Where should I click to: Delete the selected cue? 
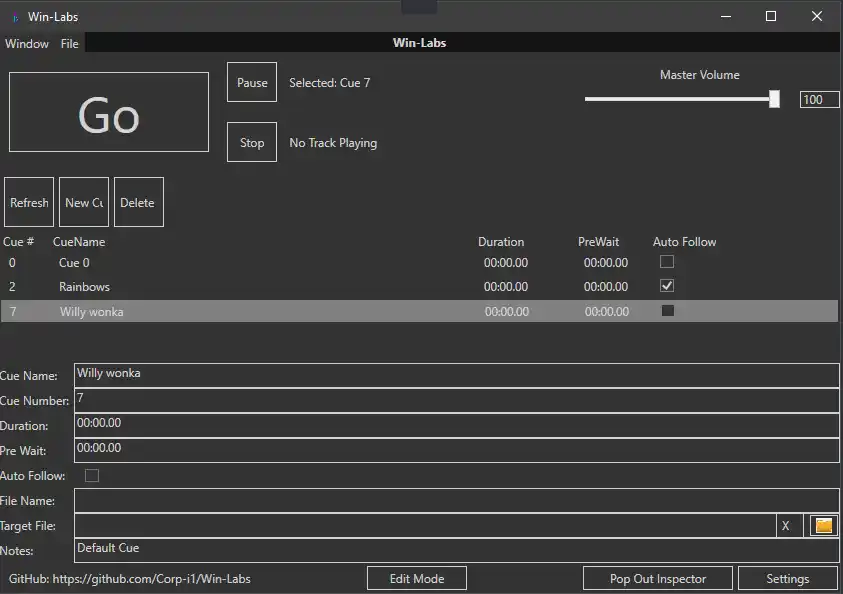click(138, 203)
